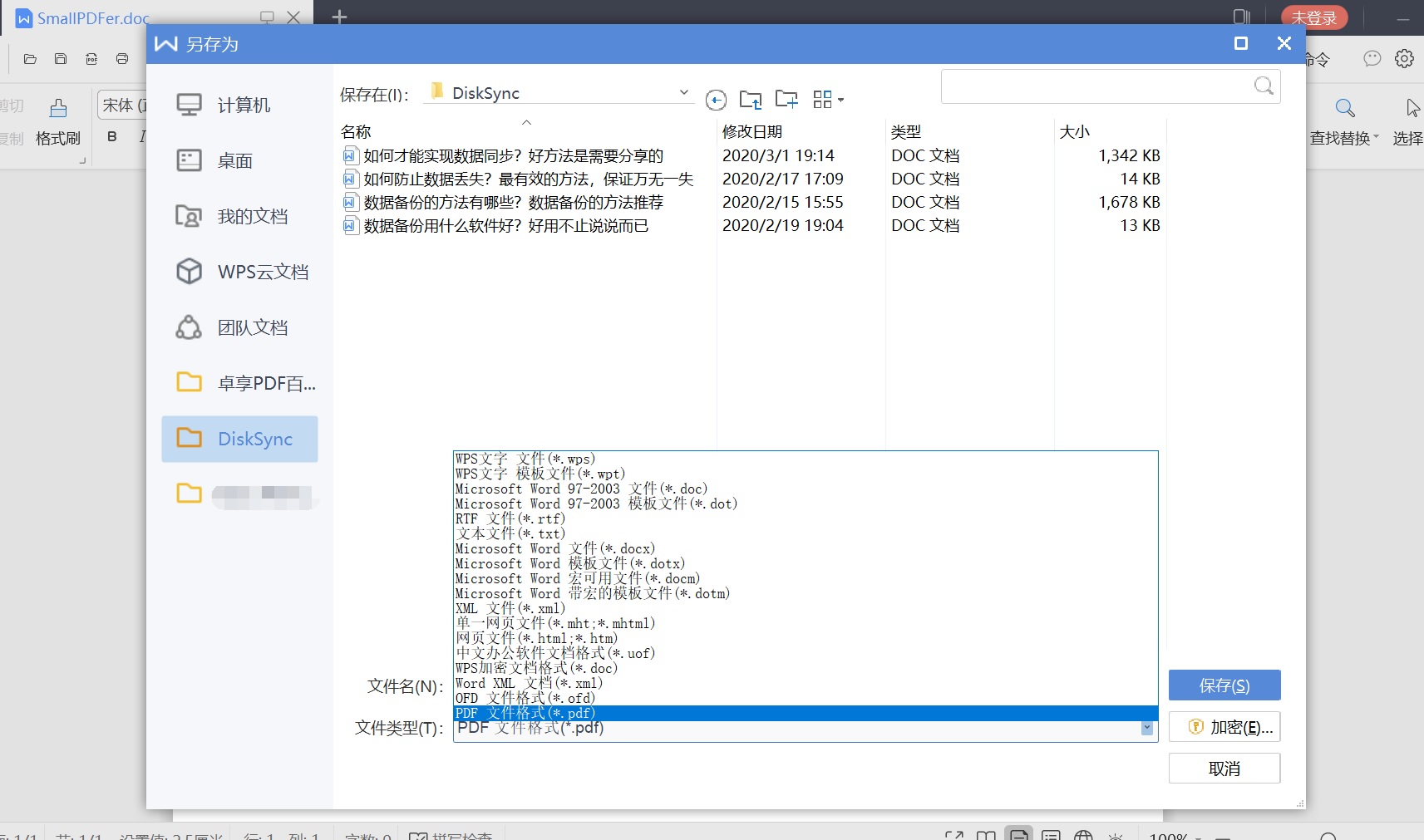1424x840 pixels.
Task: Choose 带宏的模板文件(*.dotm) format
Action: tap(806, 593)
